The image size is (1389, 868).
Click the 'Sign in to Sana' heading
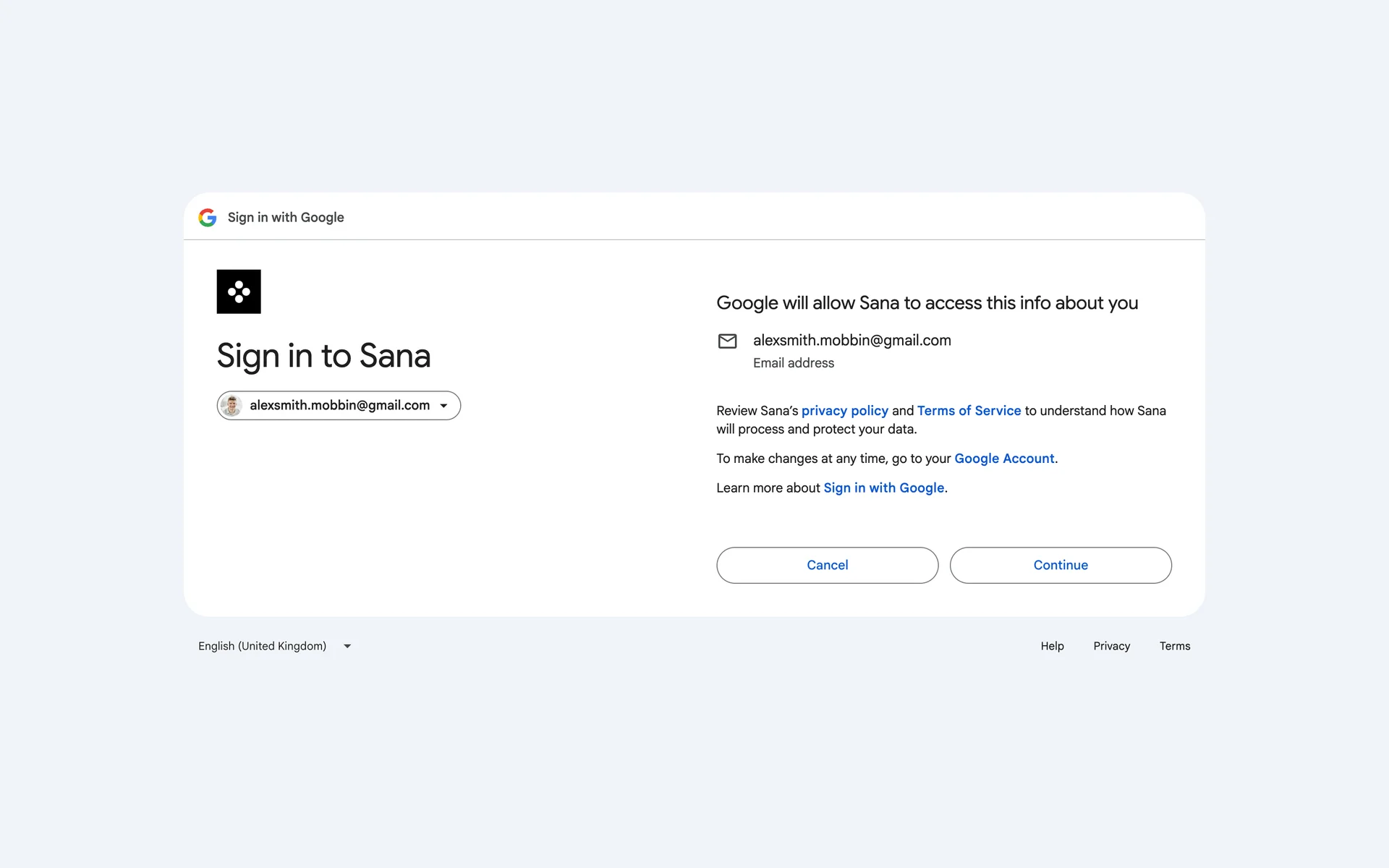[323, 356]
